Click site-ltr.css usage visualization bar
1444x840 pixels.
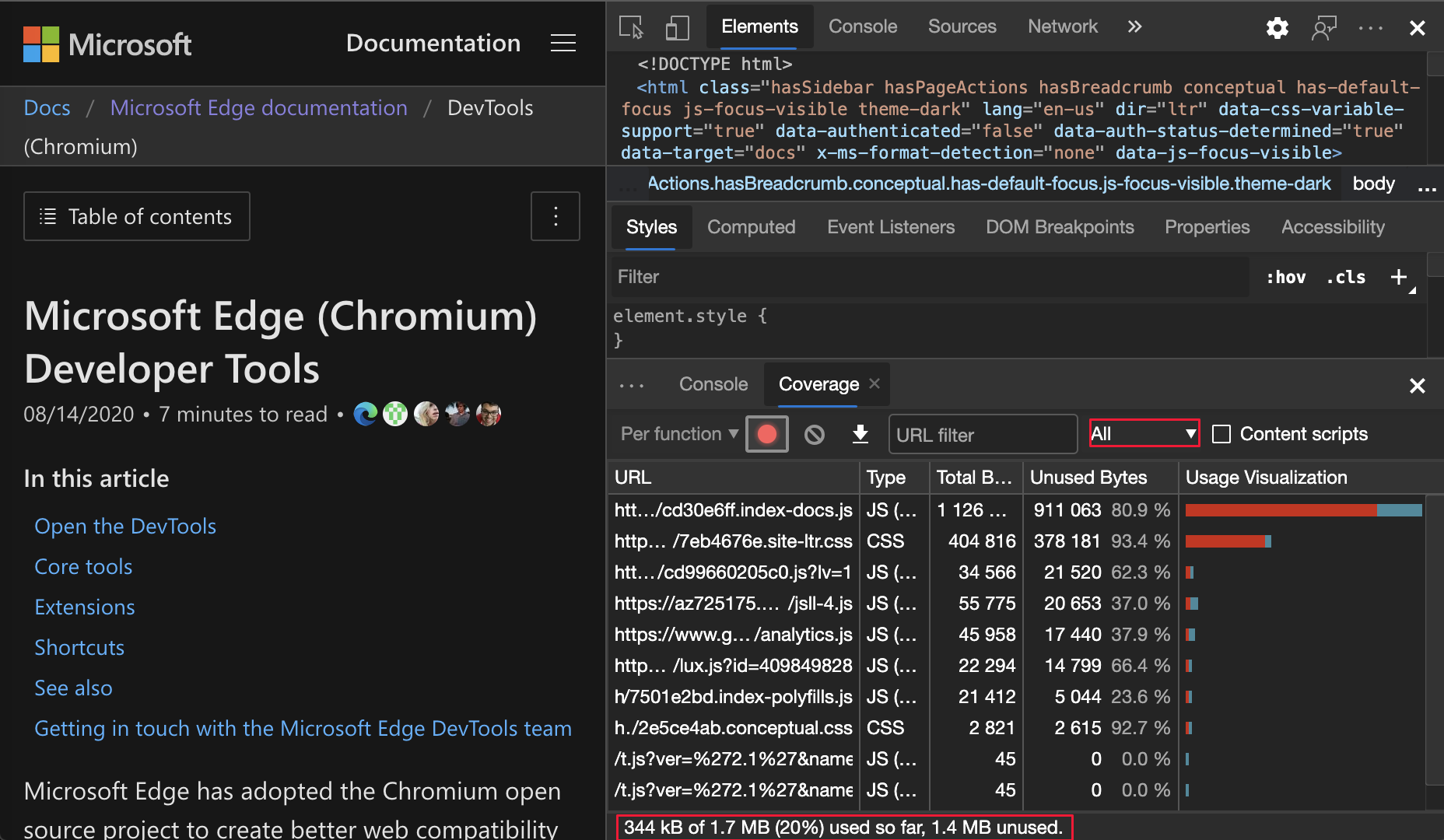(x=1228, y=541)
